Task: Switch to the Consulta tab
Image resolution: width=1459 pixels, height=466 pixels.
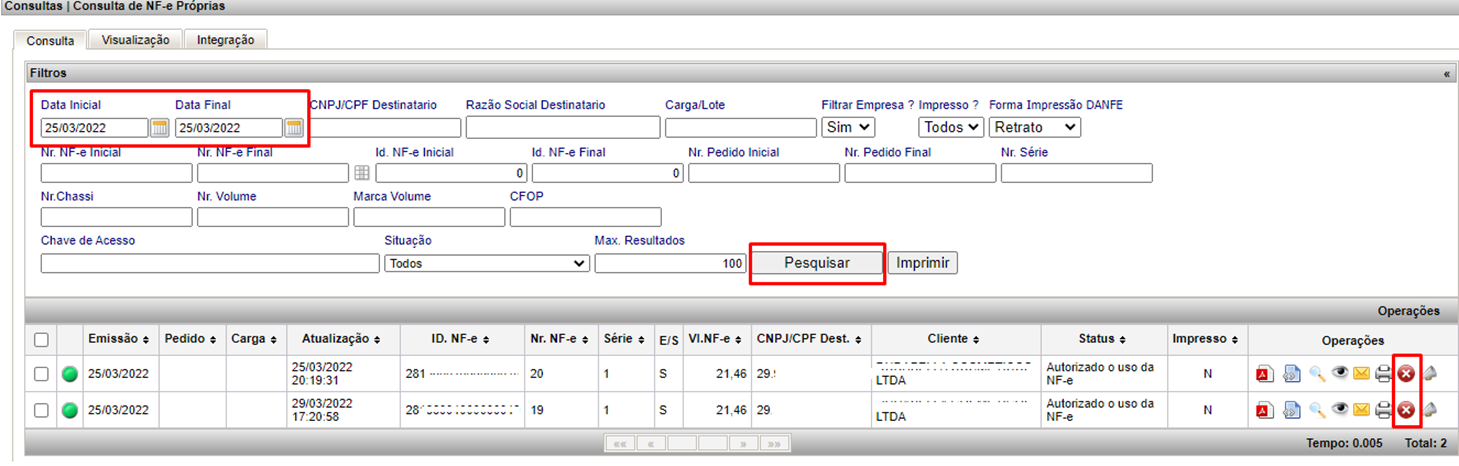Action: [50, 41]
